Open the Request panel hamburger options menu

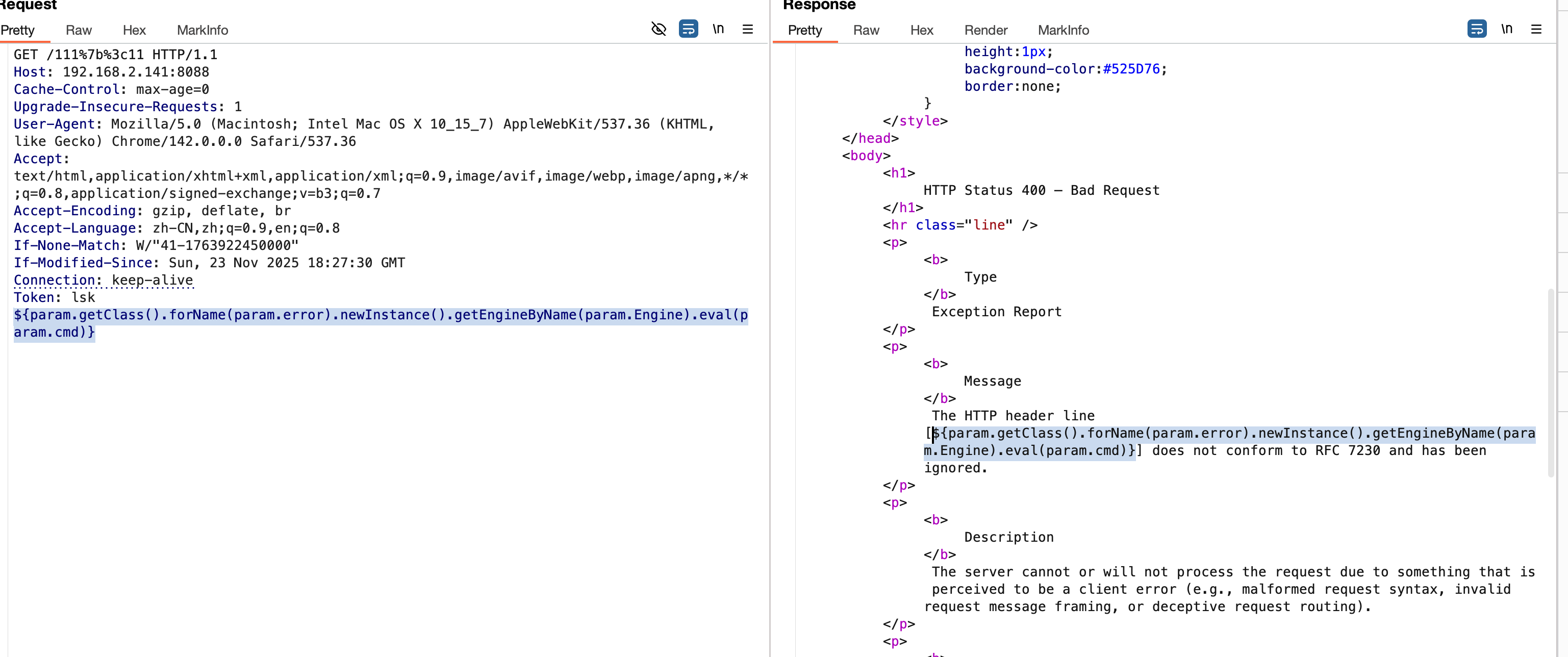tap(747, 29)
